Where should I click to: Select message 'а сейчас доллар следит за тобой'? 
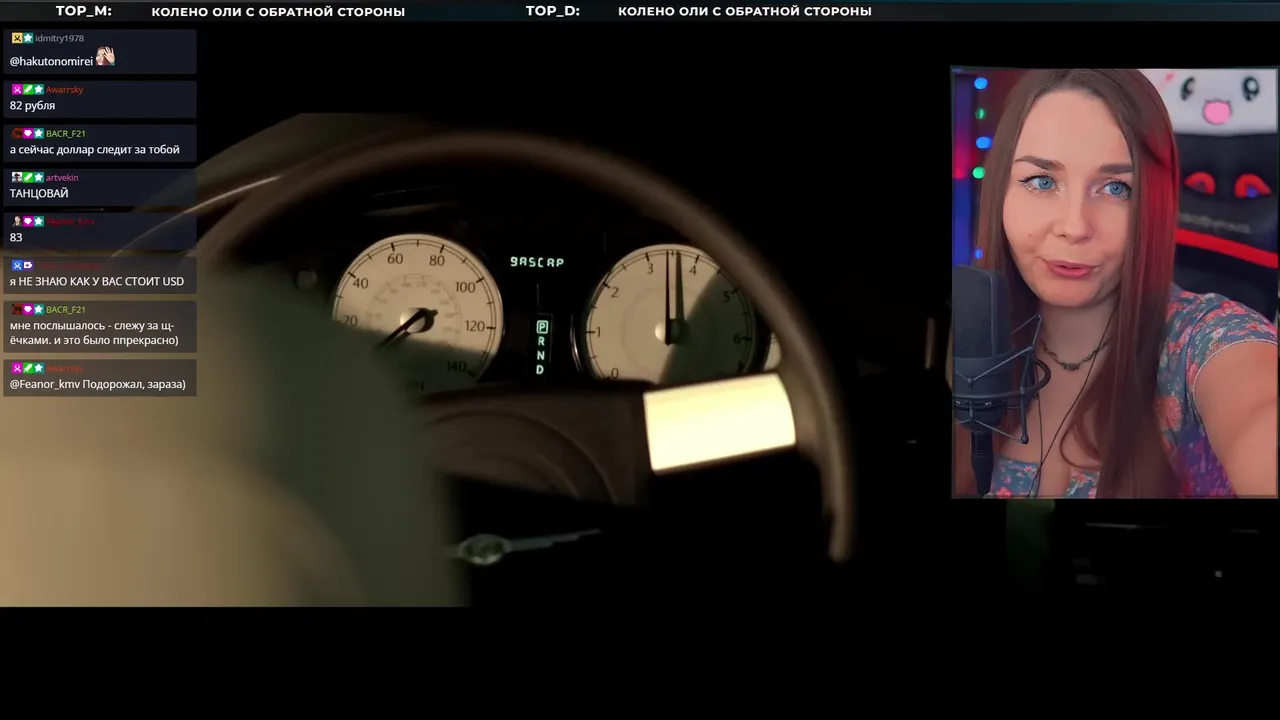95,149
